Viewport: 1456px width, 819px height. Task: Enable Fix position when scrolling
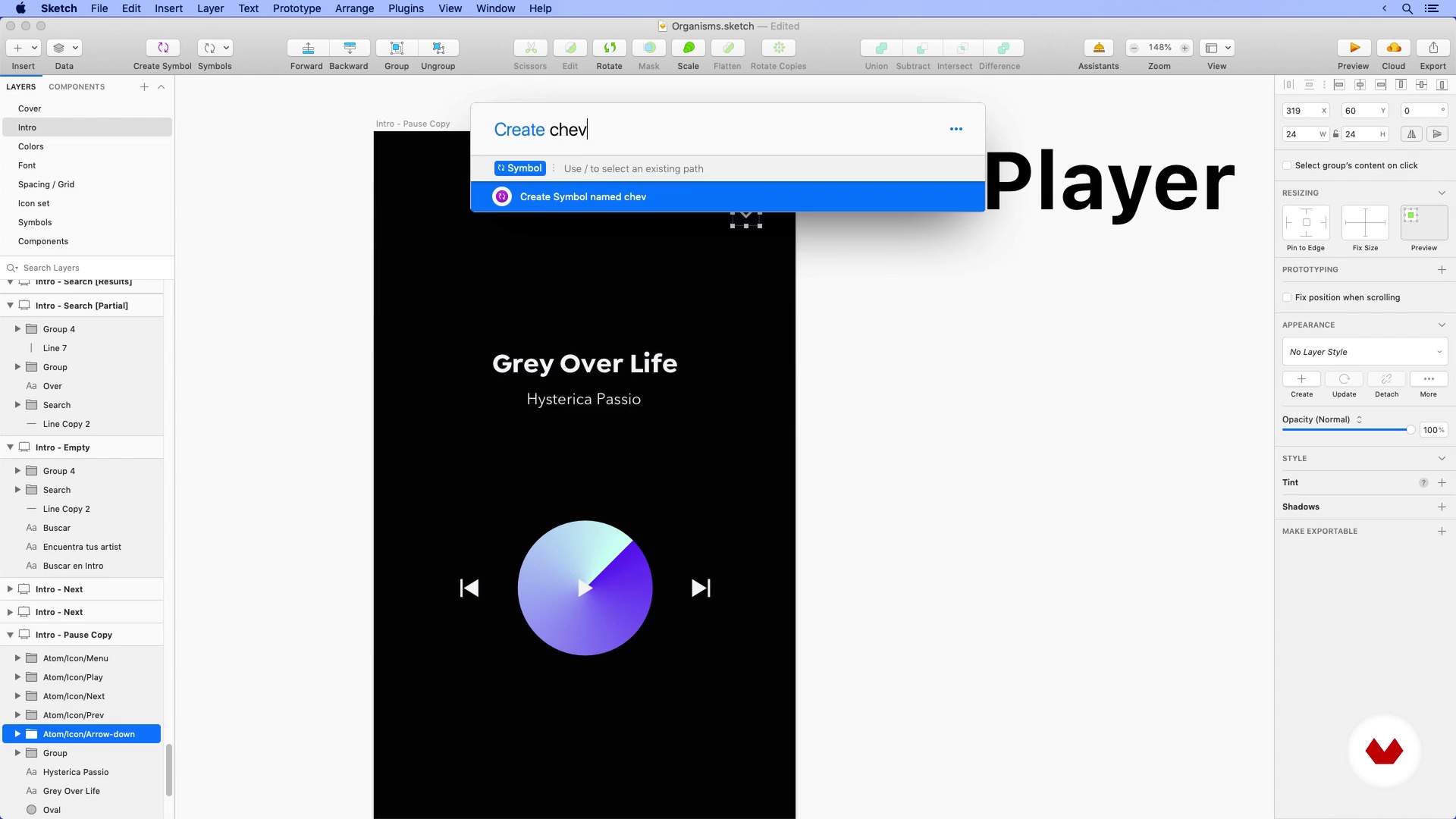click(x=1287, y=297)
